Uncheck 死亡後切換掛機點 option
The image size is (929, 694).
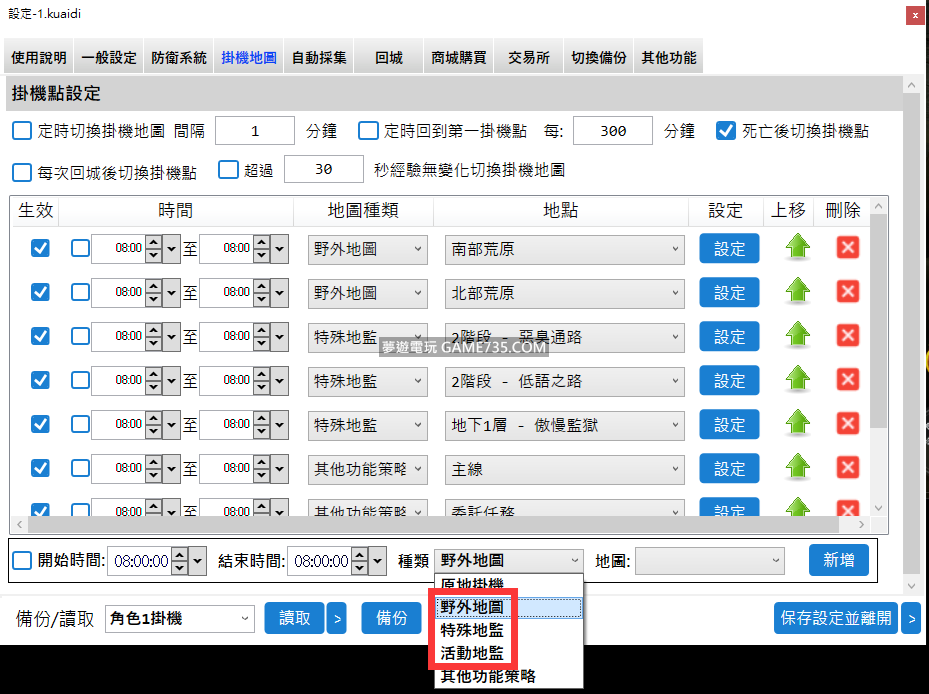727,131
